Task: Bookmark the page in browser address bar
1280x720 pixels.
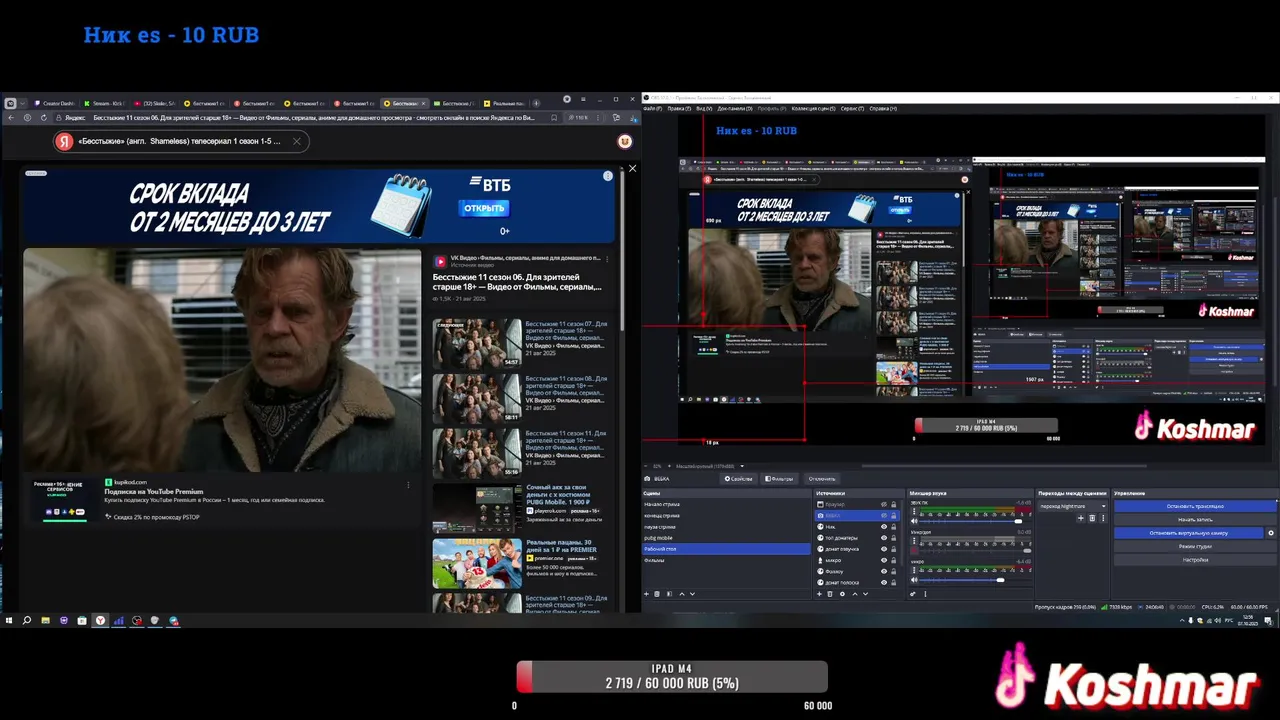Action: click(x=554, y=117)
